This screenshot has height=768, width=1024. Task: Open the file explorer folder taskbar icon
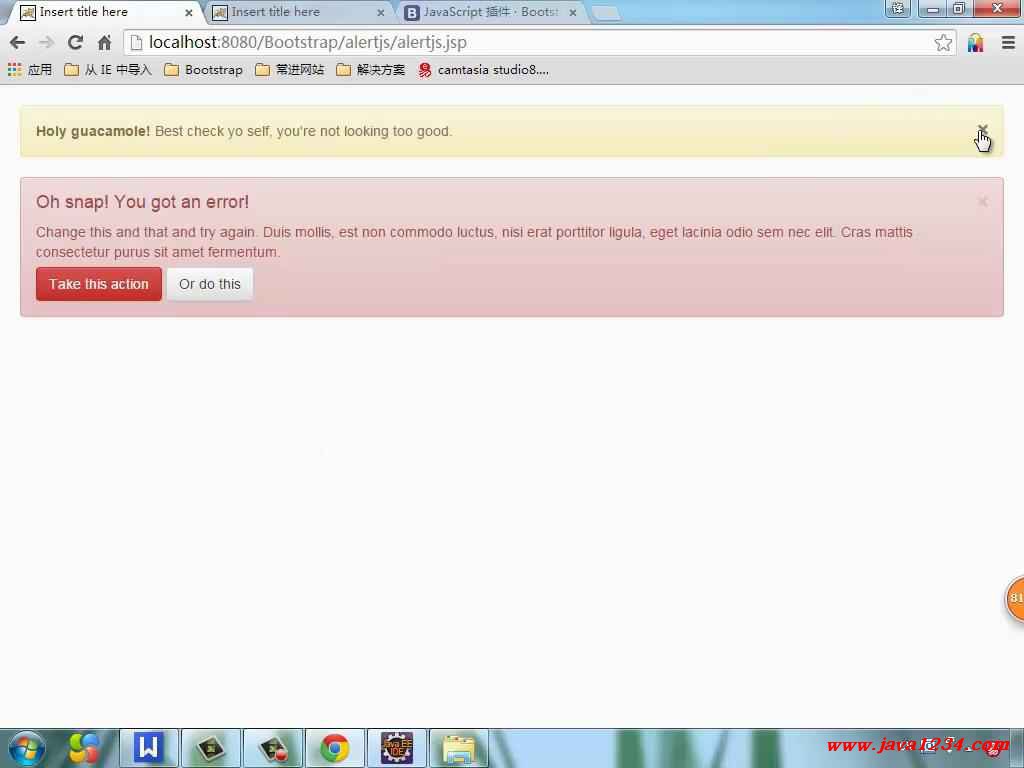[459, 748]
